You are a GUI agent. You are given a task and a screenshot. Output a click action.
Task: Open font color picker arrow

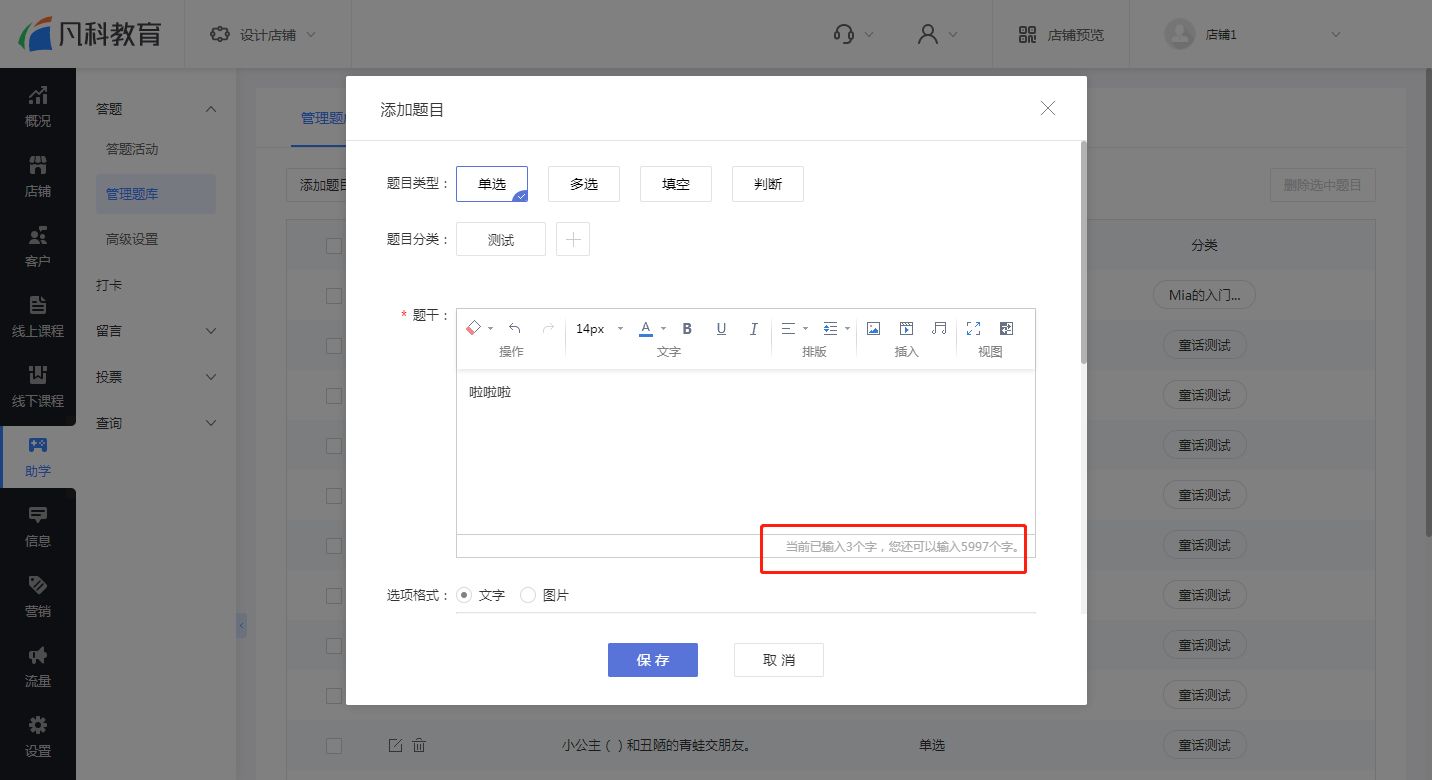(663, 329)
